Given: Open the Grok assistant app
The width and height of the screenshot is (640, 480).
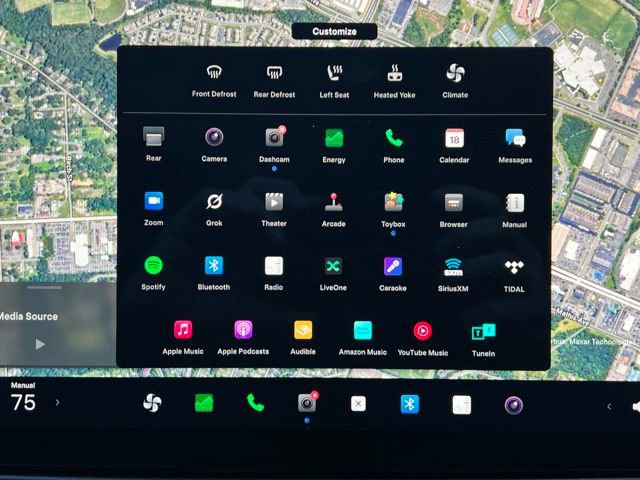Looking at the screenshot, I should (x=214, y=201).
